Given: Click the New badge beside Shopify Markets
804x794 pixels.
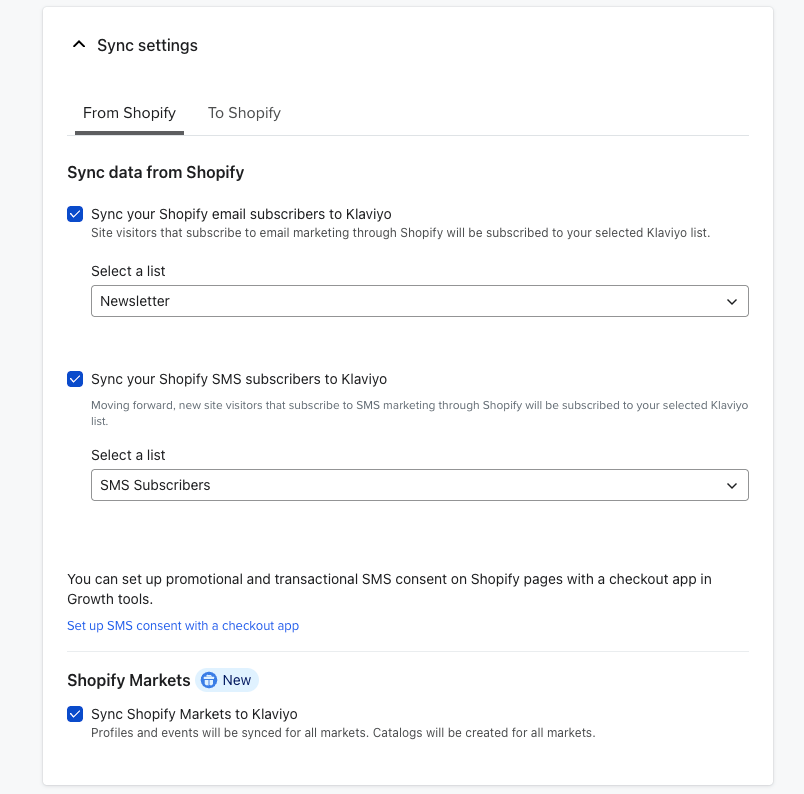Looking at the screenshot, I should coord(227,680).
